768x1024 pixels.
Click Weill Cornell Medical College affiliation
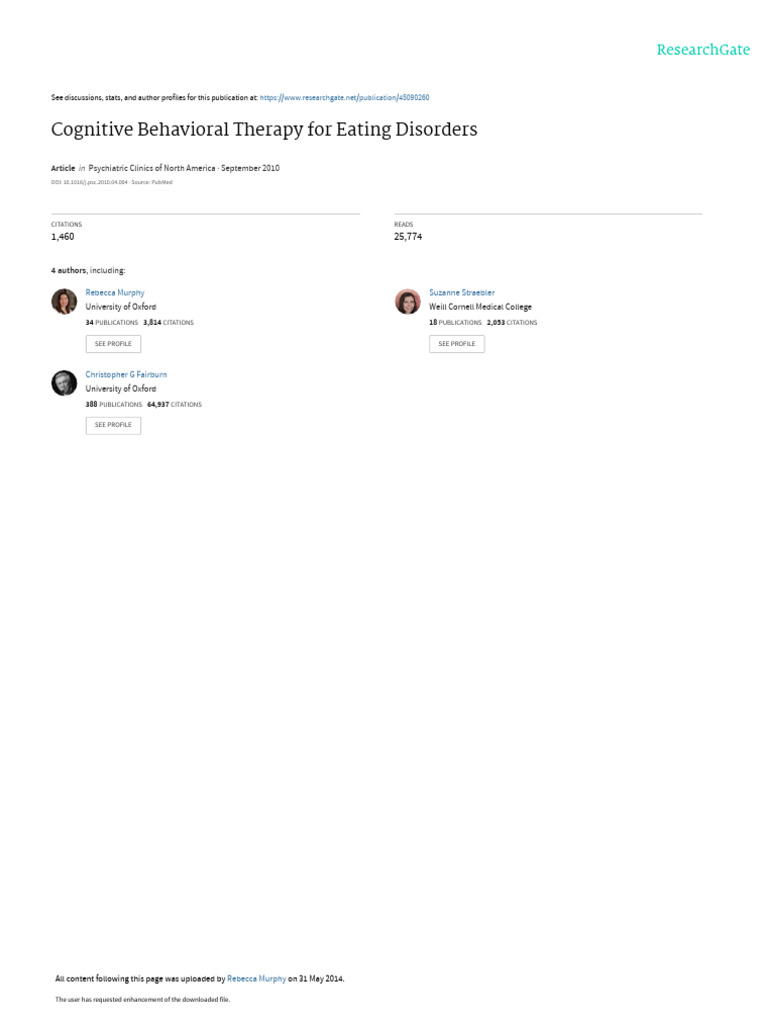tap(480, 307)
